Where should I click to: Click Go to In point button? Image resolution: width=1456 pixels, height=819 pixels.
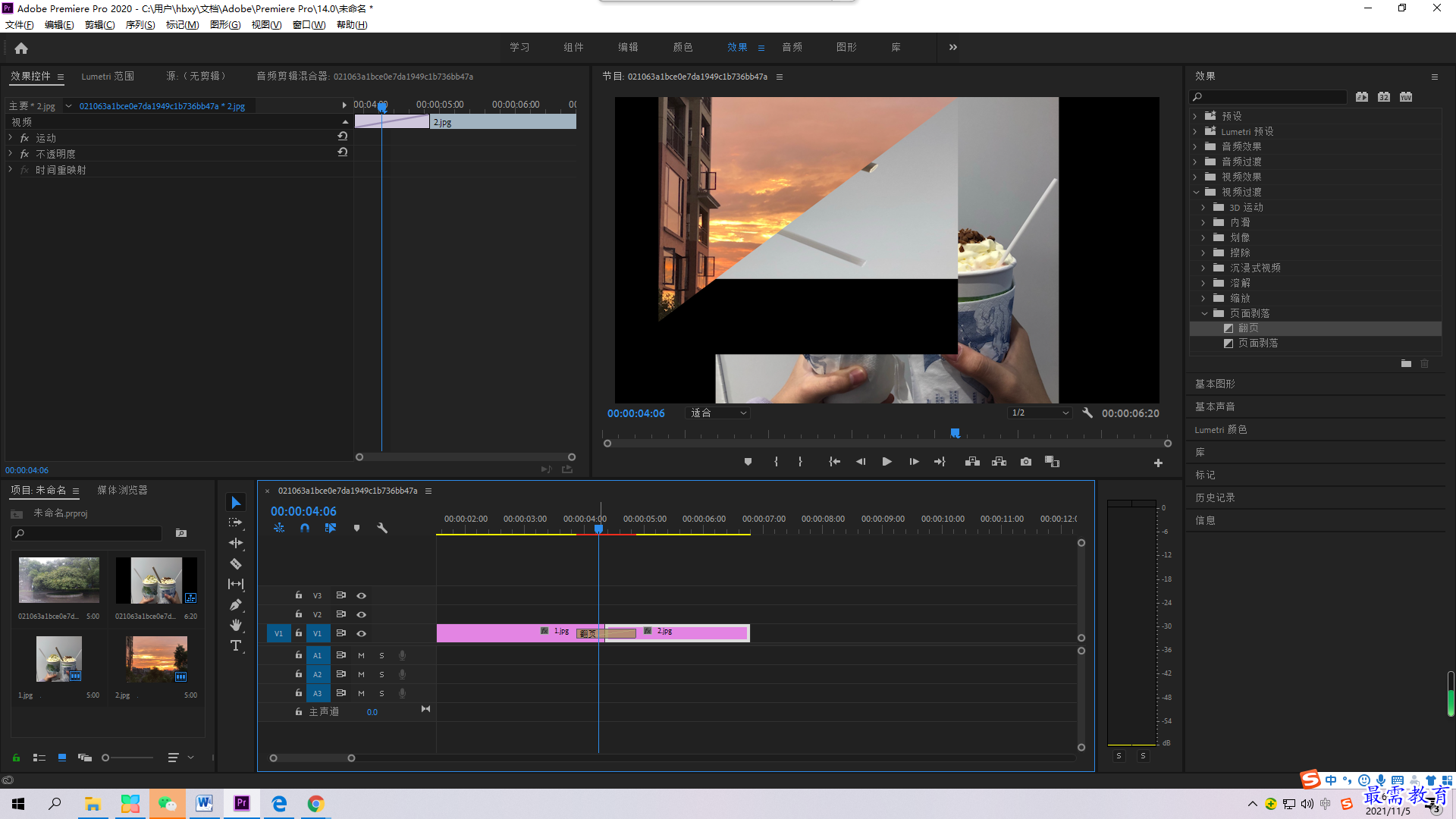(834, 462)
